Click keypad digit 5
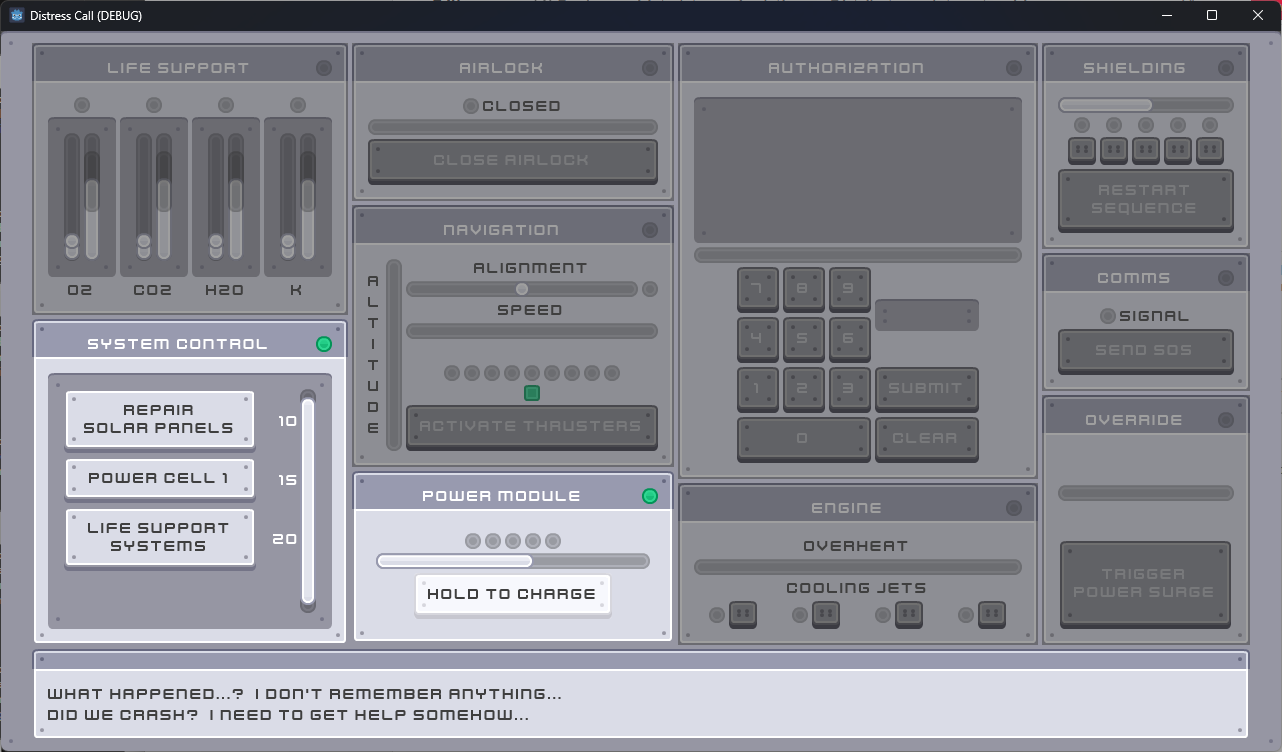The width and height of the screenshot is (1282, 752). (803, 338)
